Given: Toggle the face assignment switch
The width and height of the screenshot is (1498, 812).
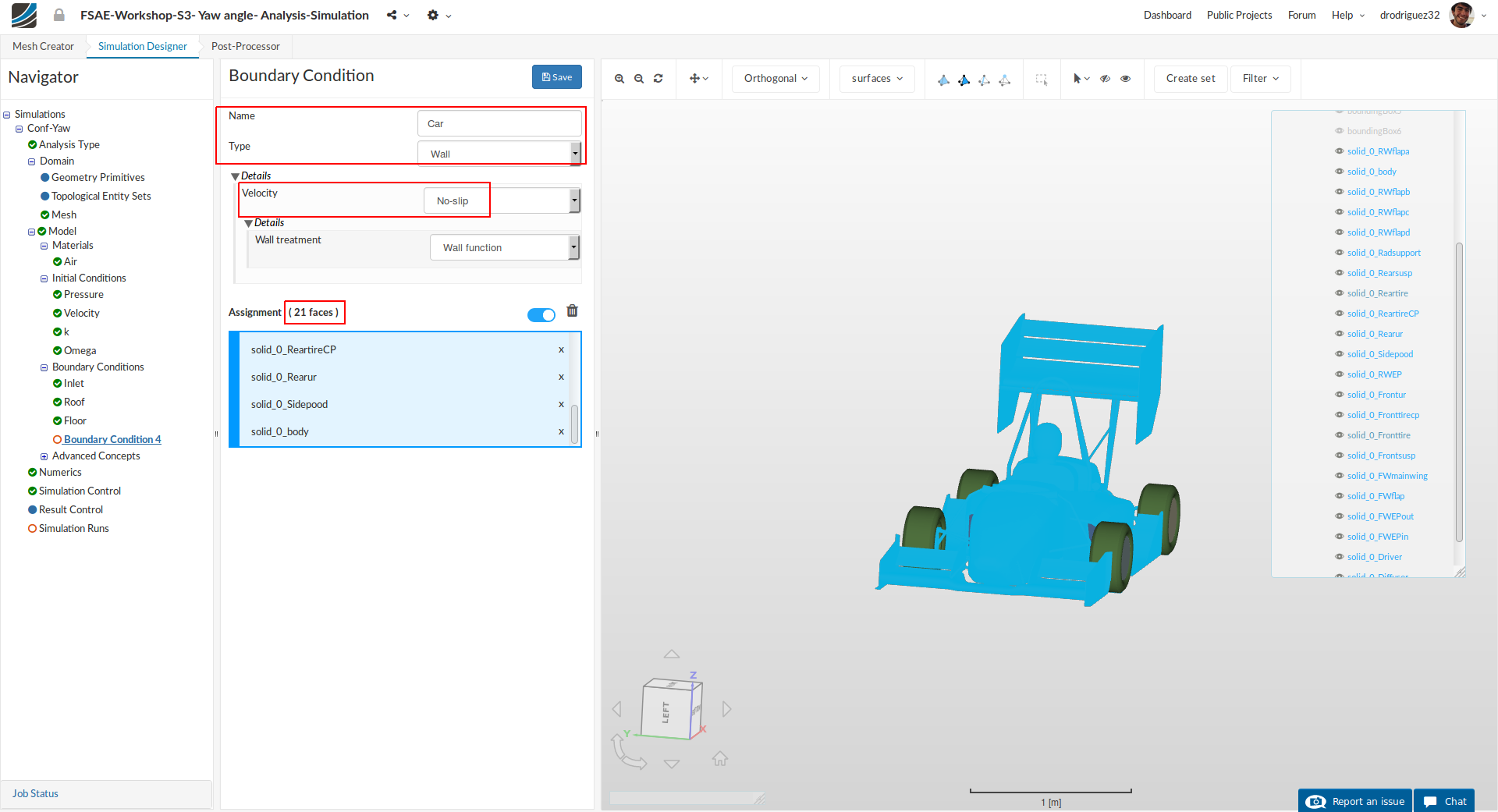Looking at the screenshot, I should [x=541, y=315].
